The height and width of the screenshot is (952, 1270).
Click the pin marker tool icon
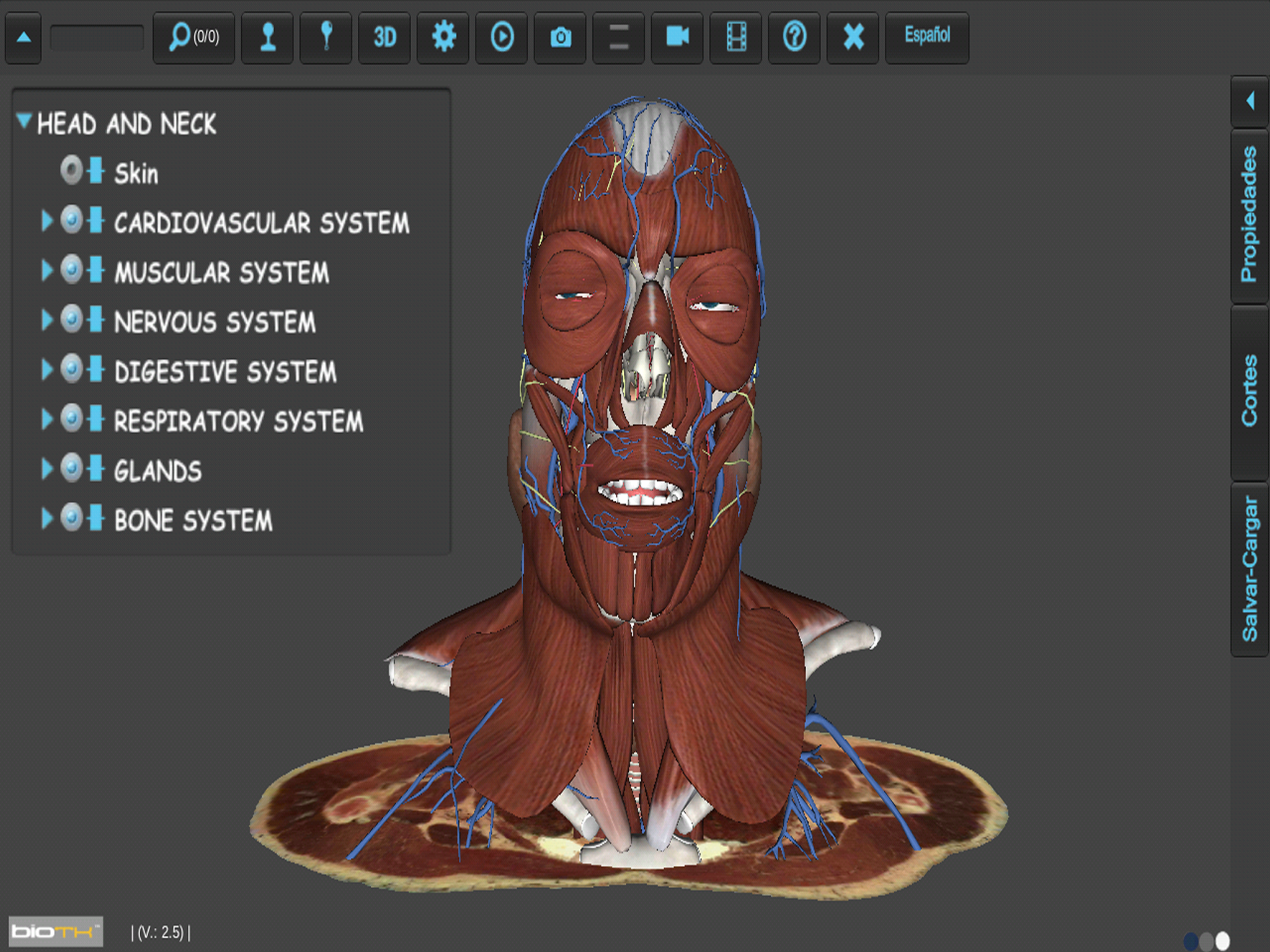pos(326,37)
